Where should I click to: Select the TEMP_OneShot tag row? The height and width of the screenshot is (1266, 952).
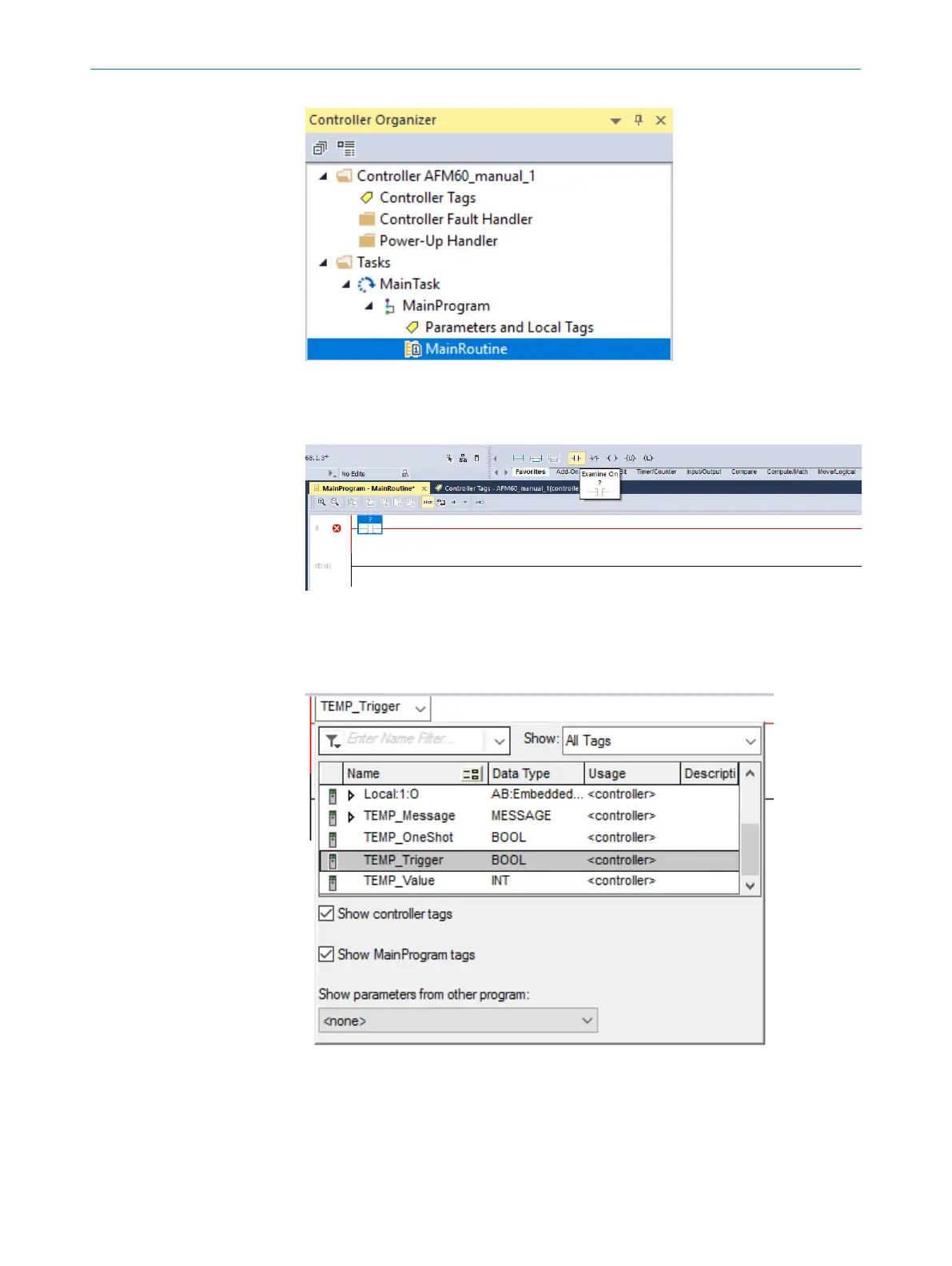click(529, 838)
